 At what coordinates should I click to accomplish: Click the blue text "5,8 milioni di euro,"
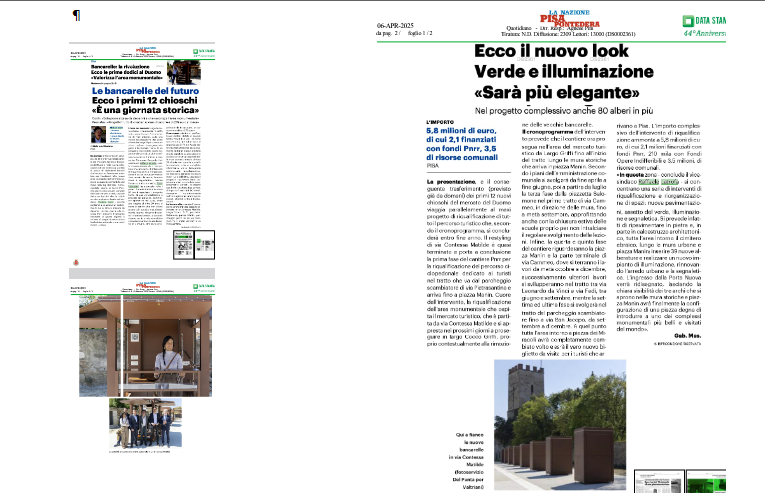point(461,131)
